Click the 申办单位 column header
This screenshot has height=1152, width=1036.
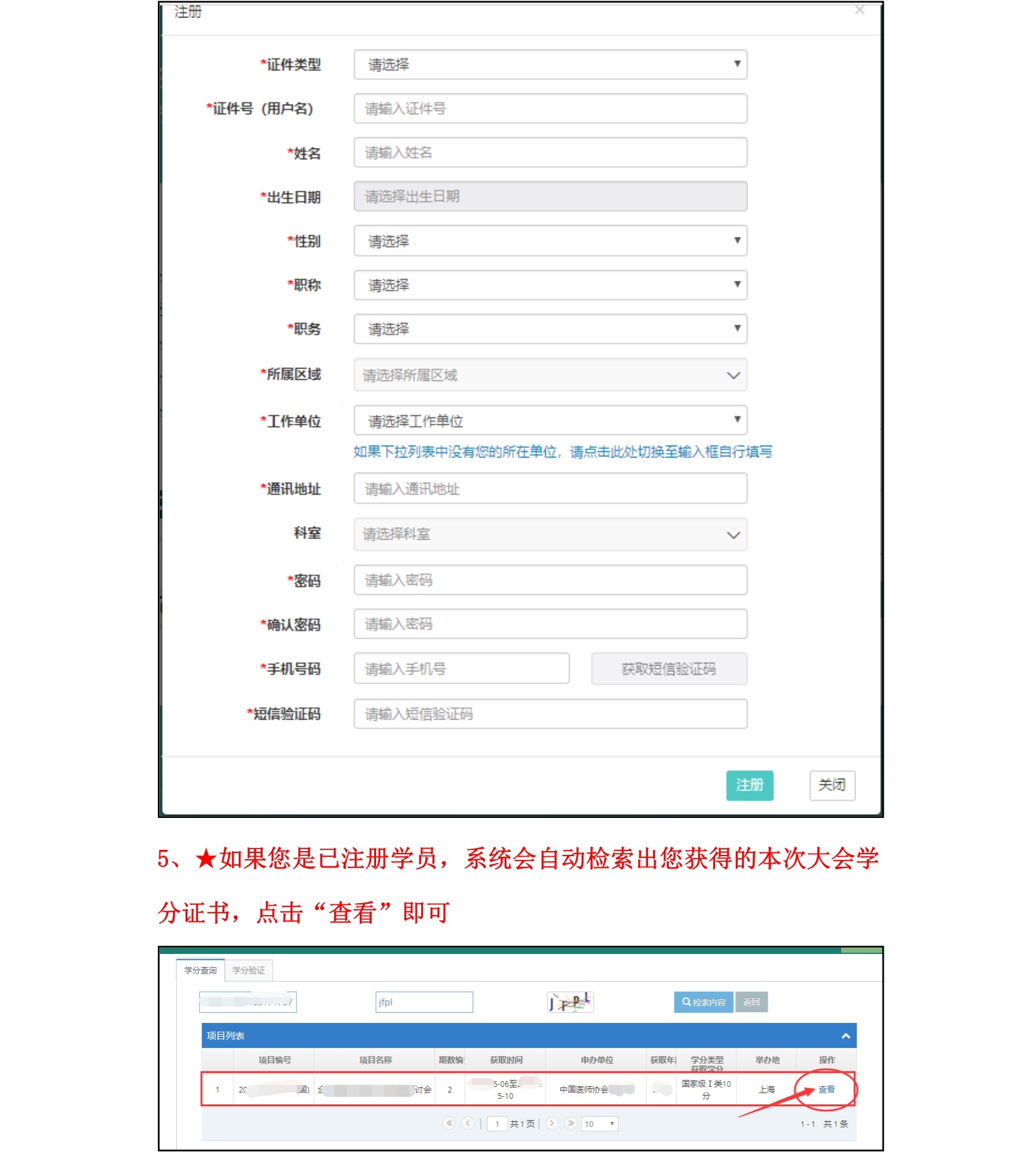click(x=597, y=1060)
